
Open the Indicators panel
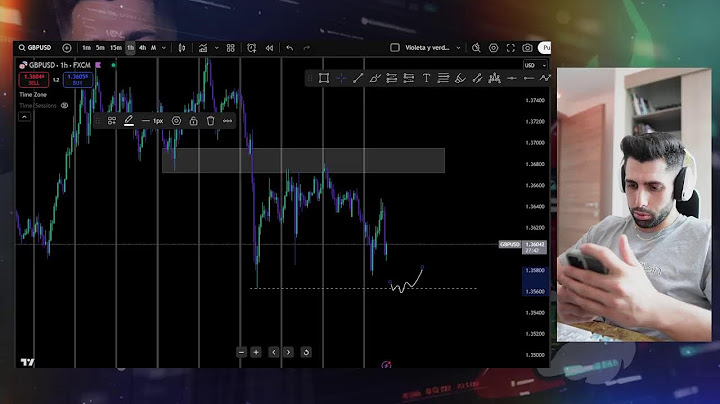point(203,48)
